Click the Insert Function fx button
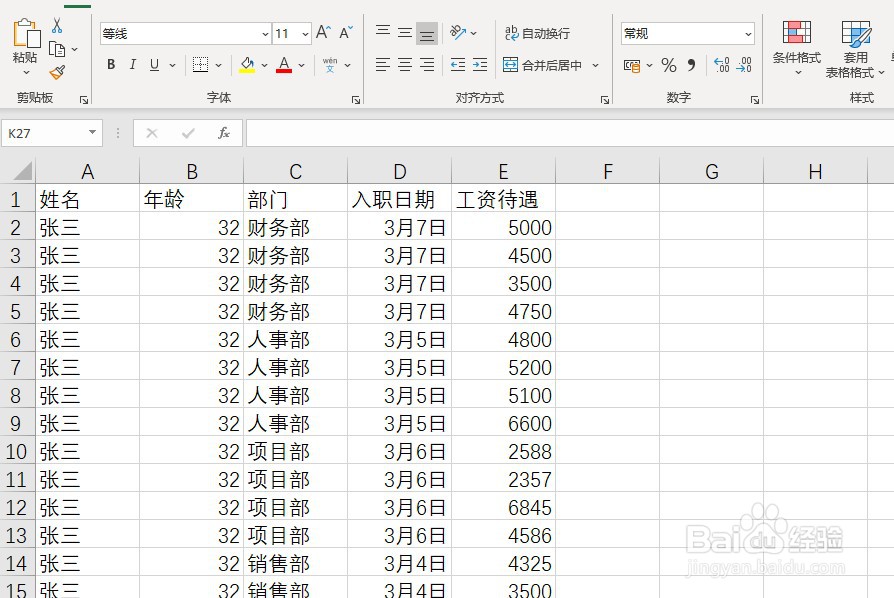Viewport: 894px width, 598px height. point(224,132)
